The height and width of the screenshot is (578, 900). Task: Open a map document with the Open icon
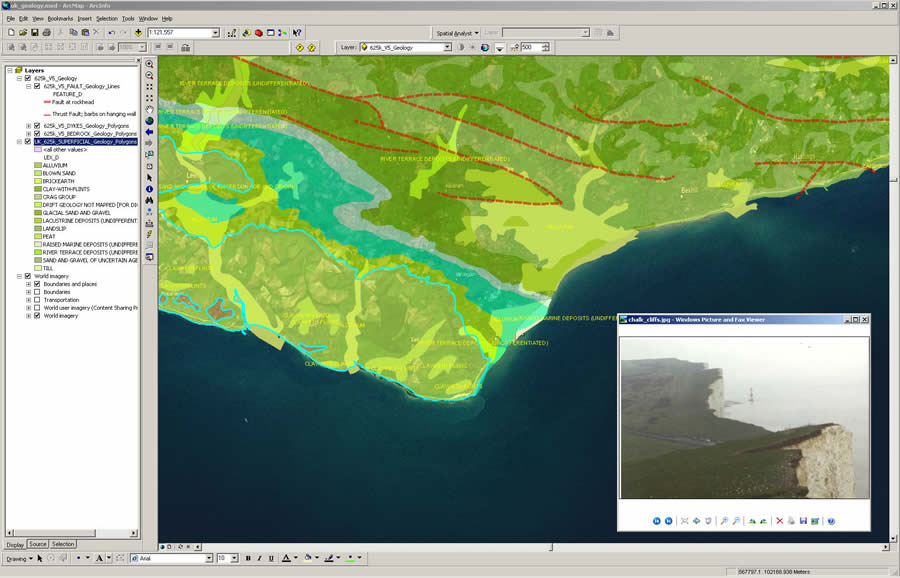click(x=23, y=33)
